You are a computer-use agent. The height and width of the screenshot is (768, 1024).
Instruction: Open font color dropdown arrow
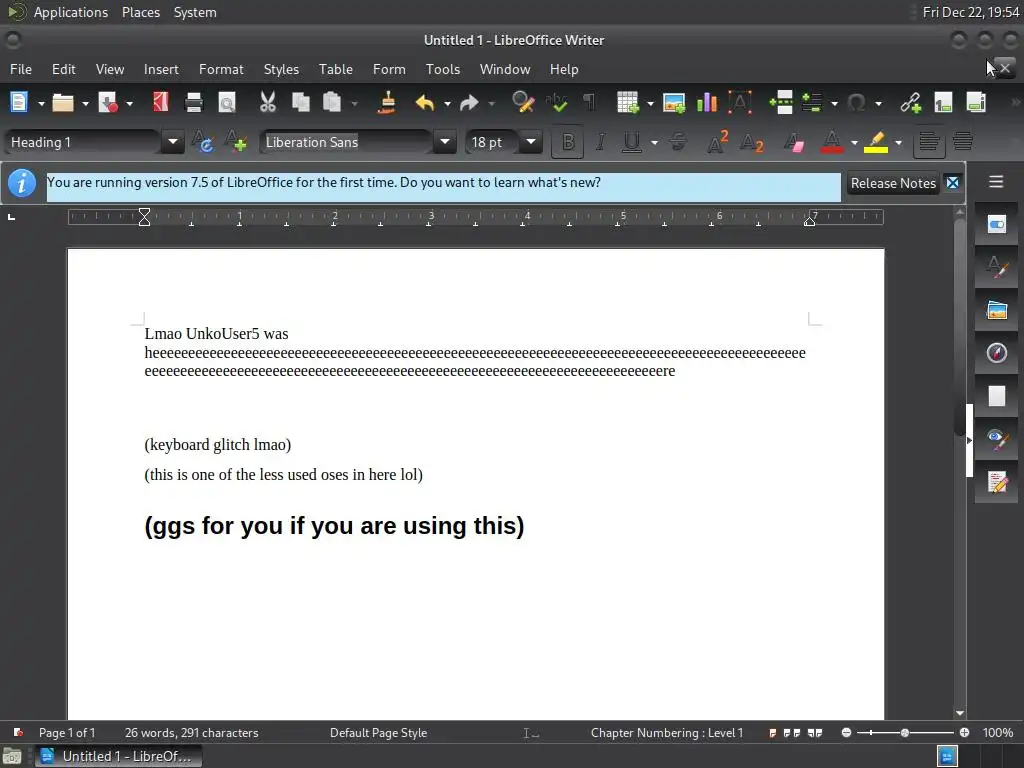coord(854,142)
